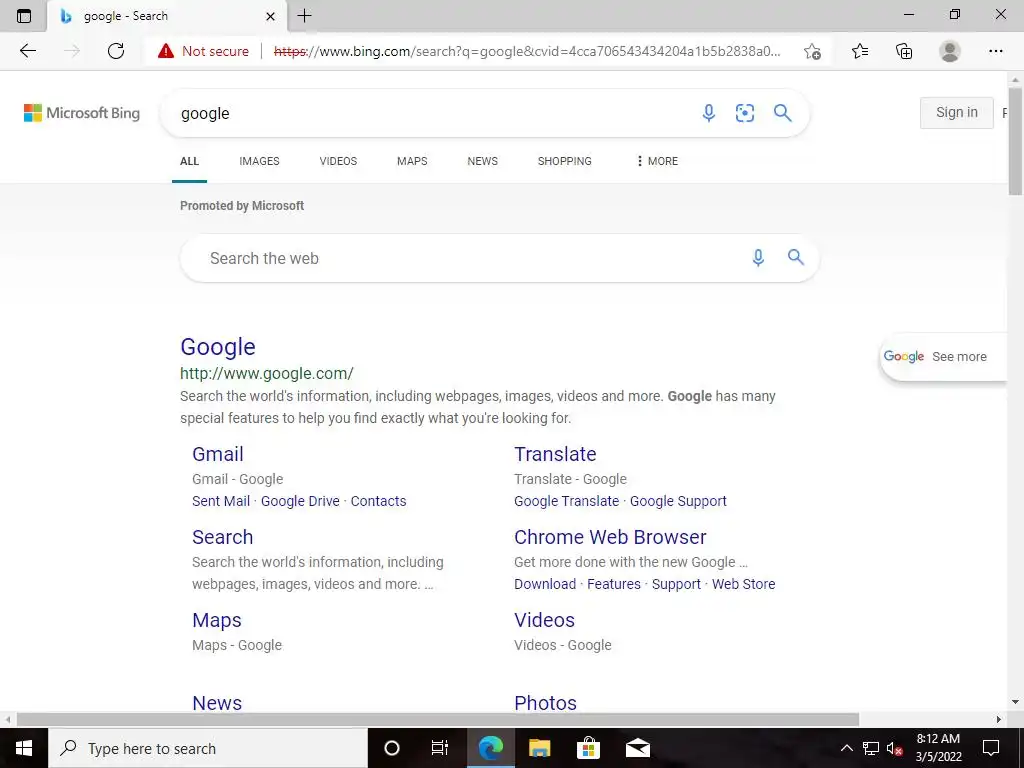The image size is (1024, 768).
Task: Expand the MORE dropdown menu
Action: [x=657, y=161]
